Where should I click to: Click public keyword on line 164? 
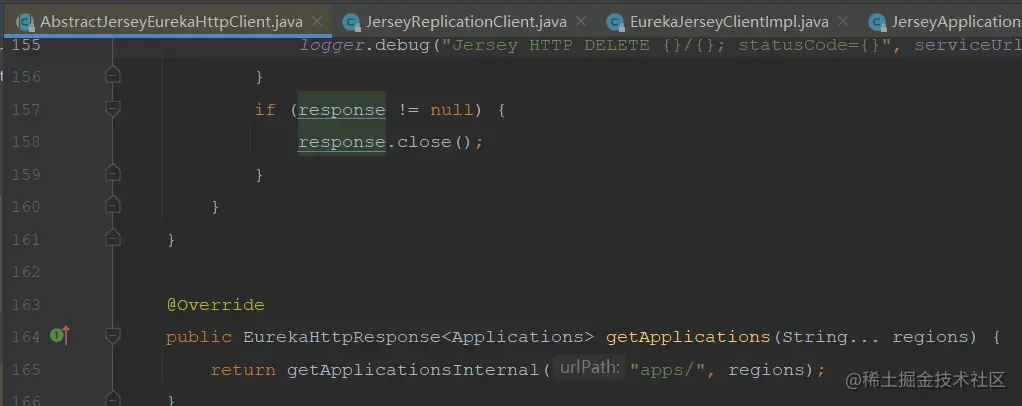[199, 338]
